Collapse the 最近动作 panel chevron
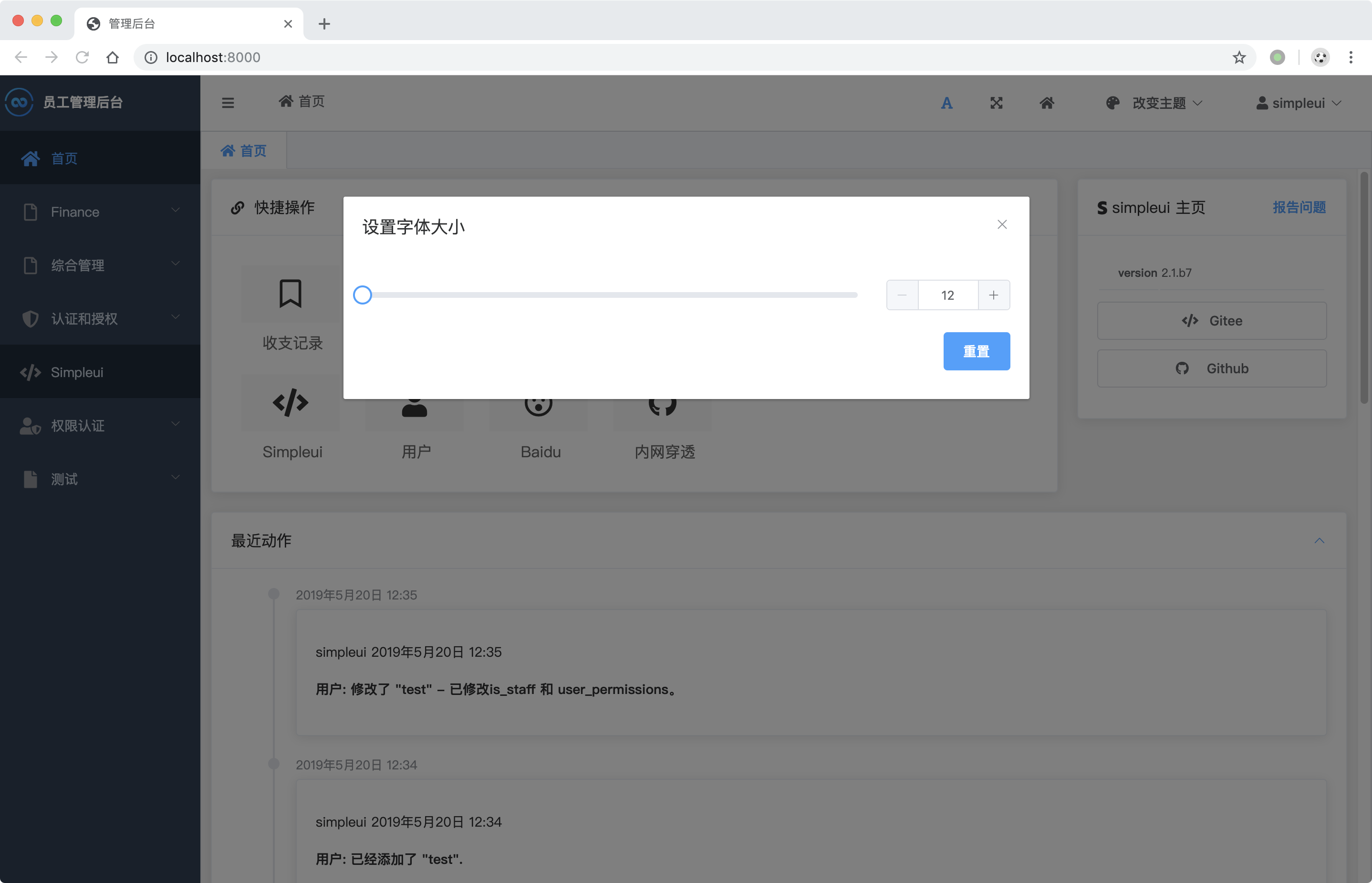The height and width of the screenshot is (883, 1372). [1319, 541]
